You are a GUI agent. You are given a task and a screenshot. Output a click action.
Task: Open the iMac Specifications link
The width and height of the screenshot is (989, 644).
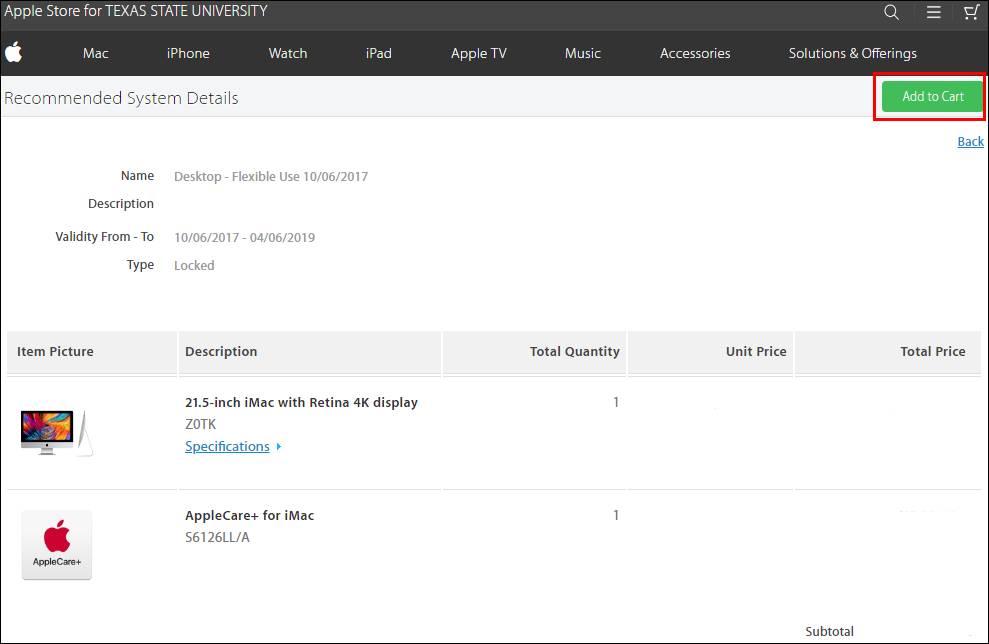point(227,447)
